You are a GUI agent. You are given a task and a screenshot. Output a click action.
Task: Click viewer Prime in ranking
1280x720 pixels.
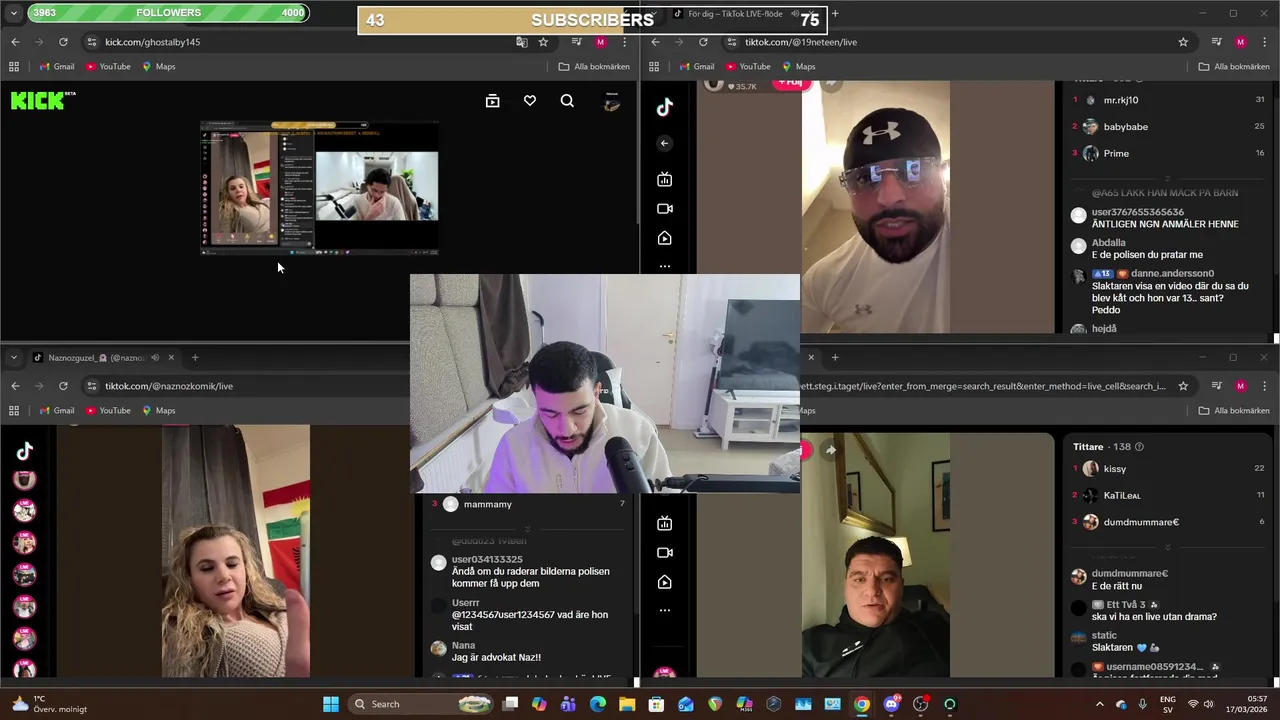tap(1116, 153)
